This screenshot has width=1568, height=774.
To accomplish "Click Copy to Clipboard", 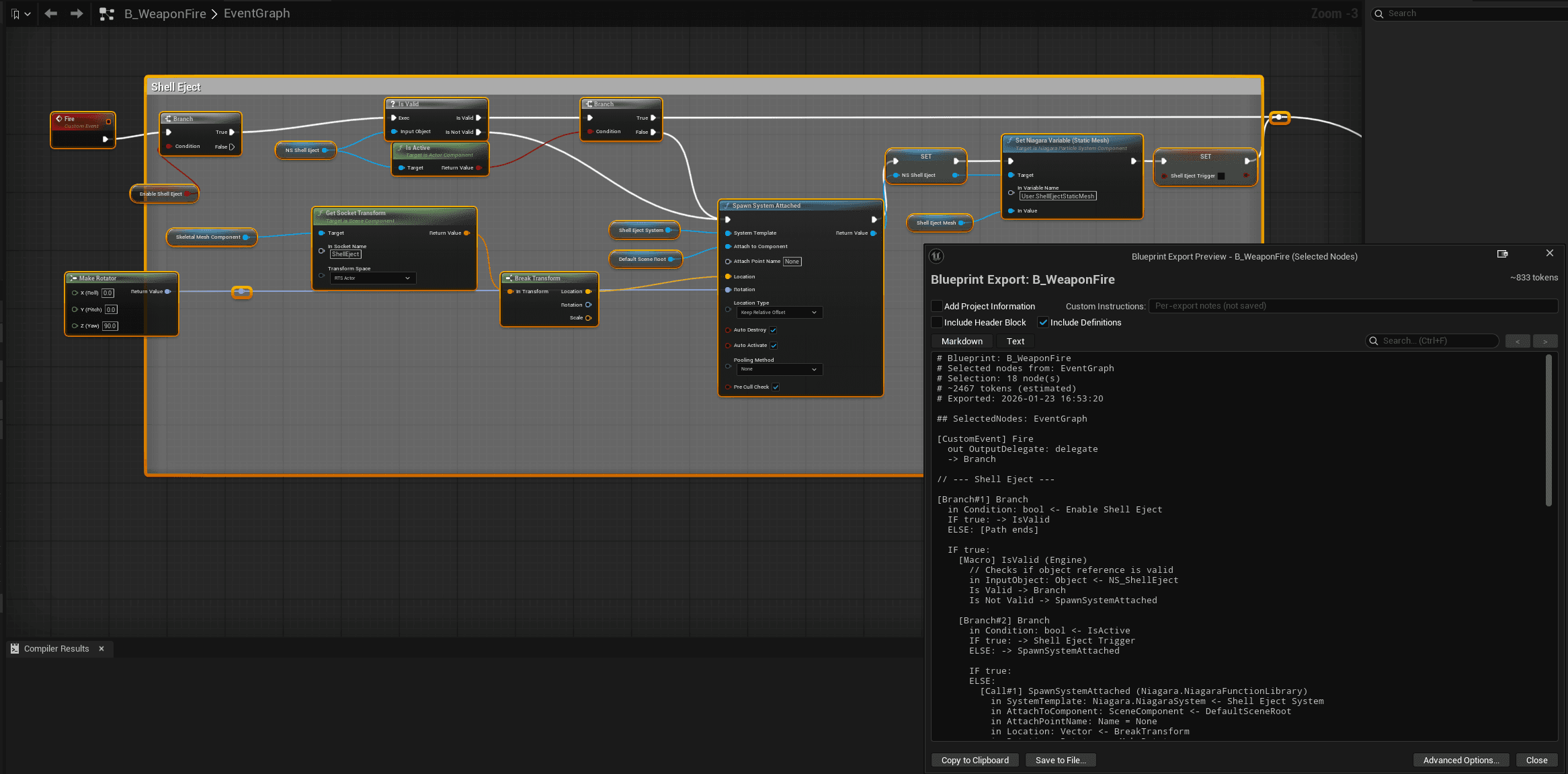I will point(975,760).
